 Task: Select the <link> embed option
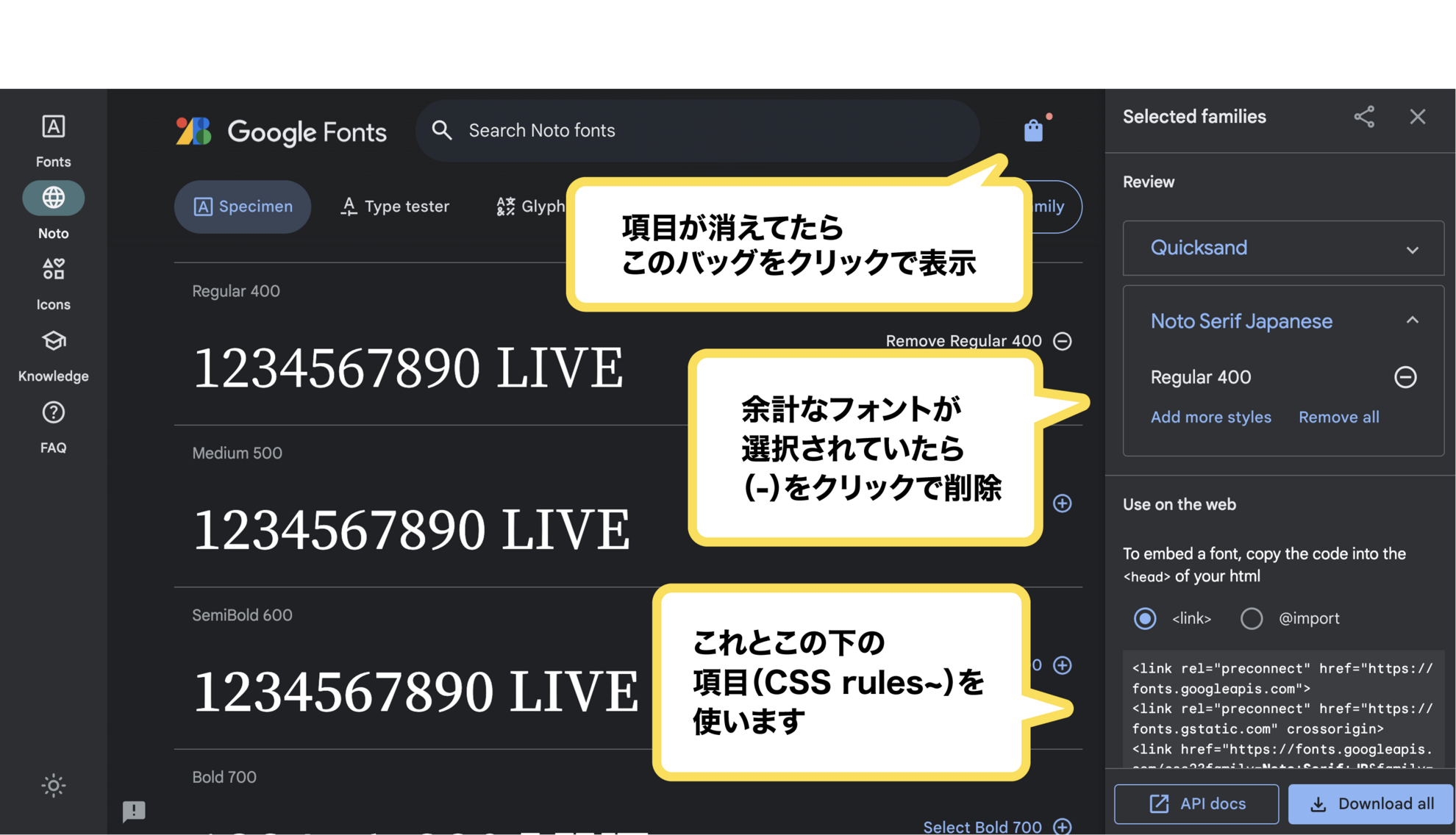[1144, 618]
